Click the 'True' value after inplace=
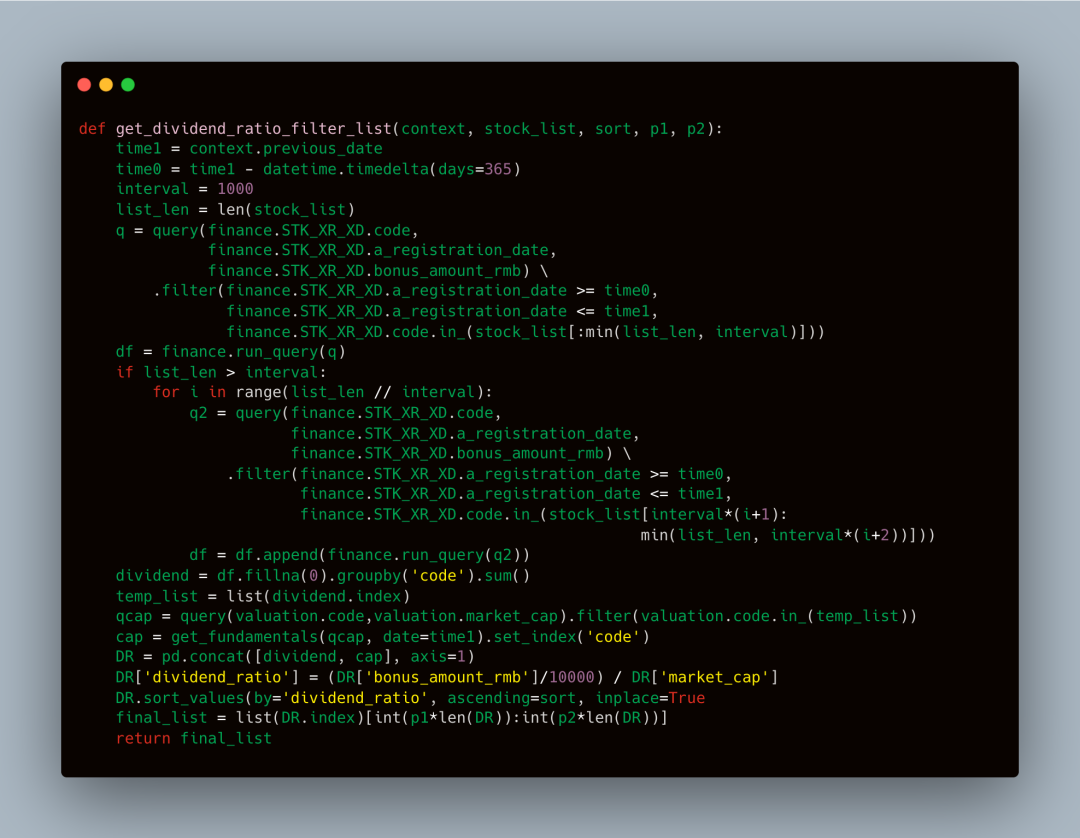 686,698
